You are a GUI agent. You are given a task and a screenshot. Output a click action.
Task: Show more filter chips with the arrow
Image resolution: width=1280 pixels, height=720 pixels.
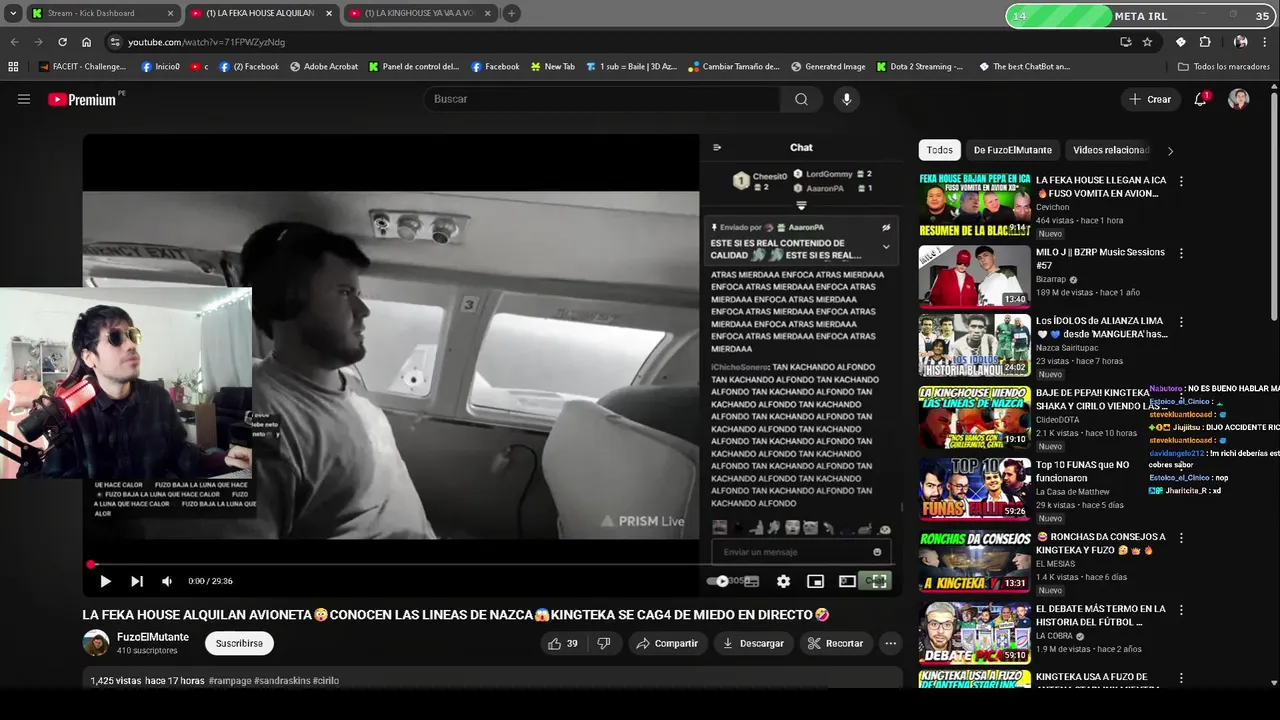pyautogui.click(x=1170, y=150)
